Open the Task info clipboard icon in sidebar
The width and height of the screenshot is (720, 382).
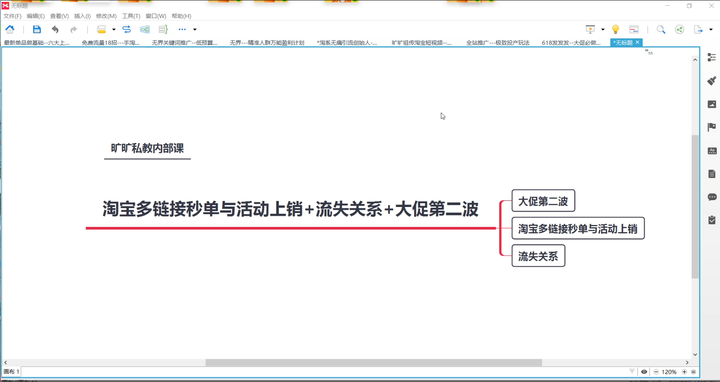[x=712, y=220]
